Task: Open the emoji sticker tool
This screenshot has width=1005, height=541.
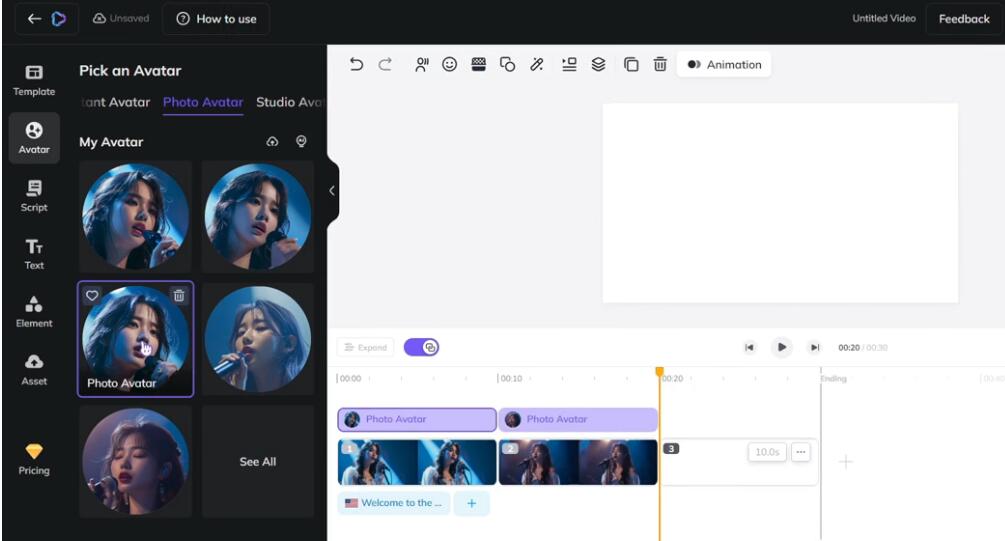Action: click(x=450, y=65)
